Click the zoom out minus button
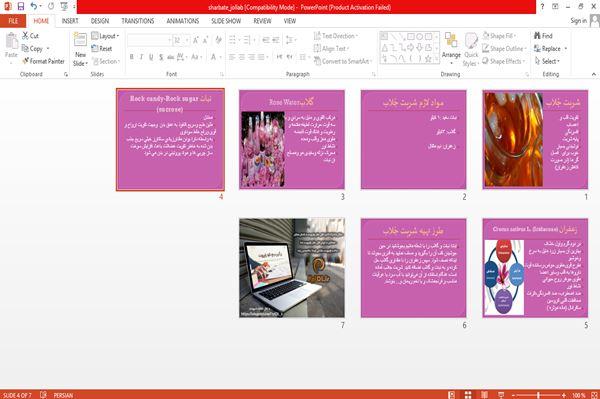The height and width of the screenshot is (399, 600). point(514,395)
